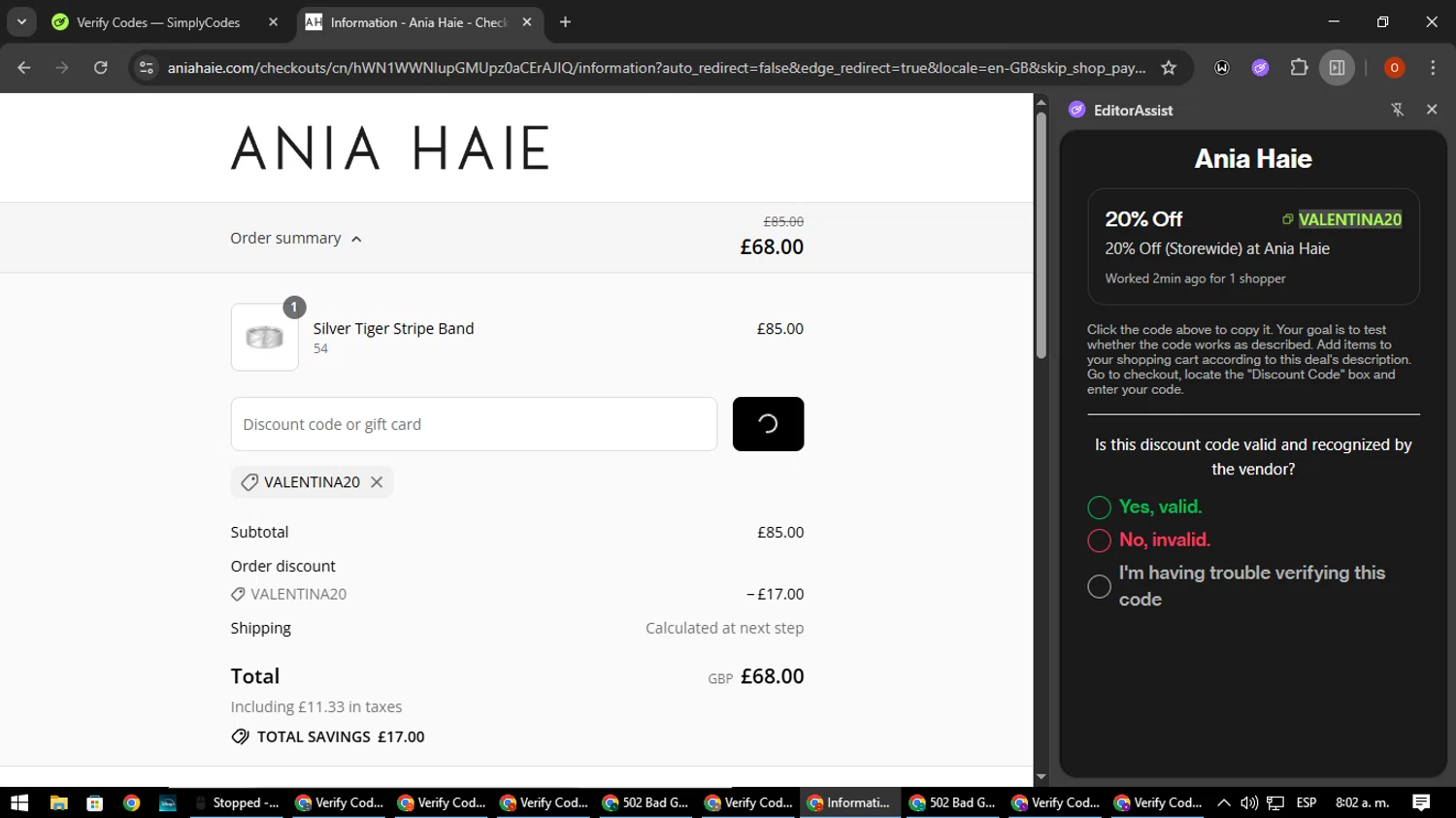Click the Silver Tiger Stripe Band thumbnail
1456x818 pixels.
click(x=265, y=338)
